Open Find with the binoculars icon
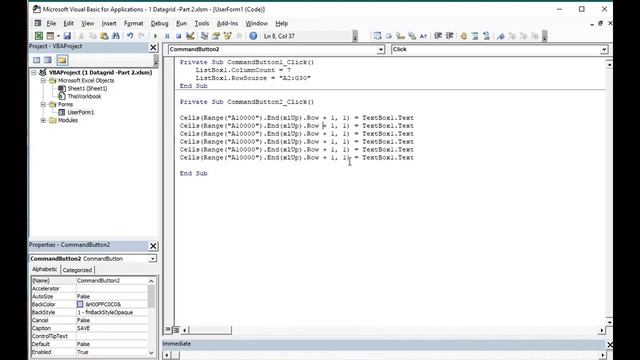The width and height of the screenshot is (640, 360). pos(116,36)
